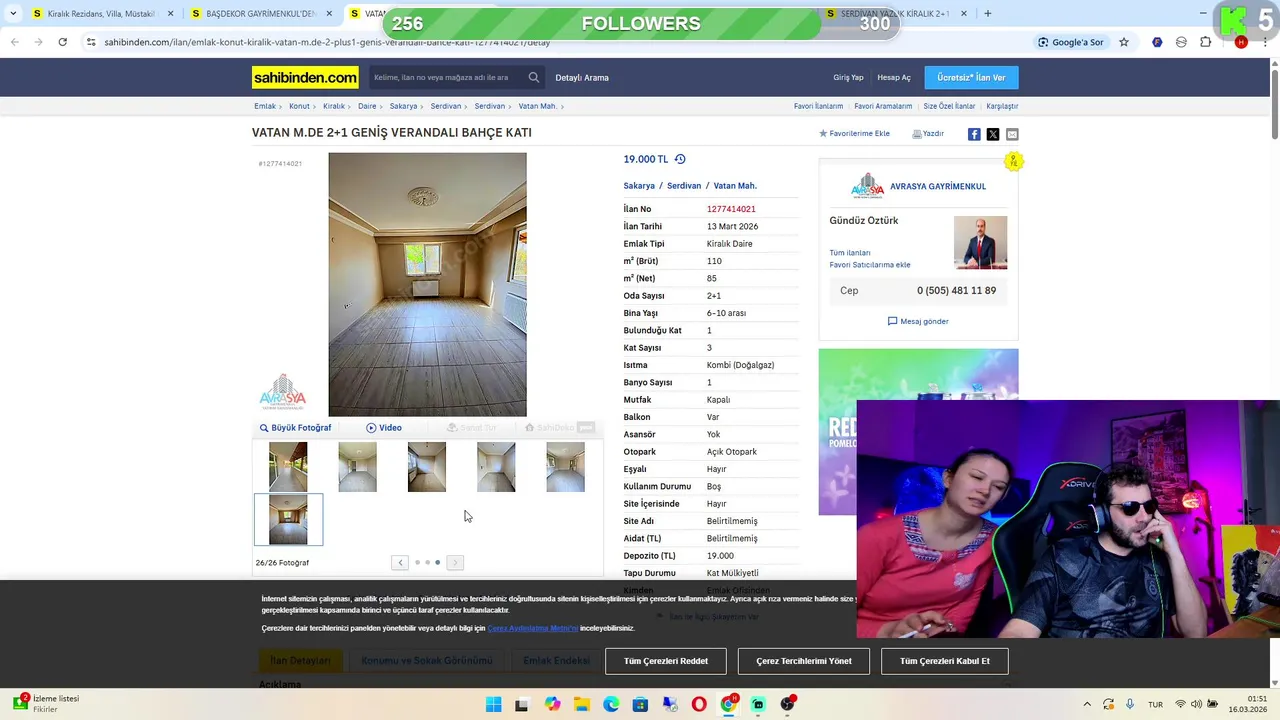The image size is (1280, 720).
Task: Open the sahibinden.com logo homepage
Action: click(305, 77)
